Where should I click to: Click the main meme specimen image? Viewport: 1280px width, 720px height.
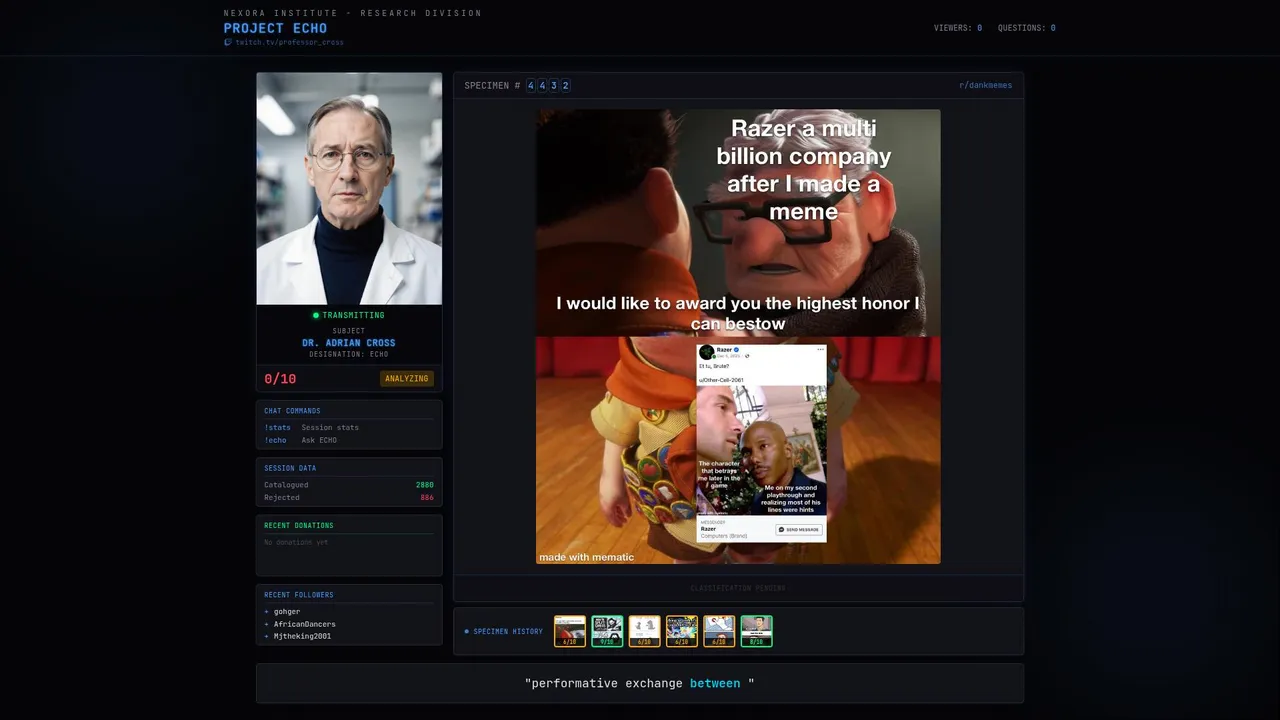point(738,336)
